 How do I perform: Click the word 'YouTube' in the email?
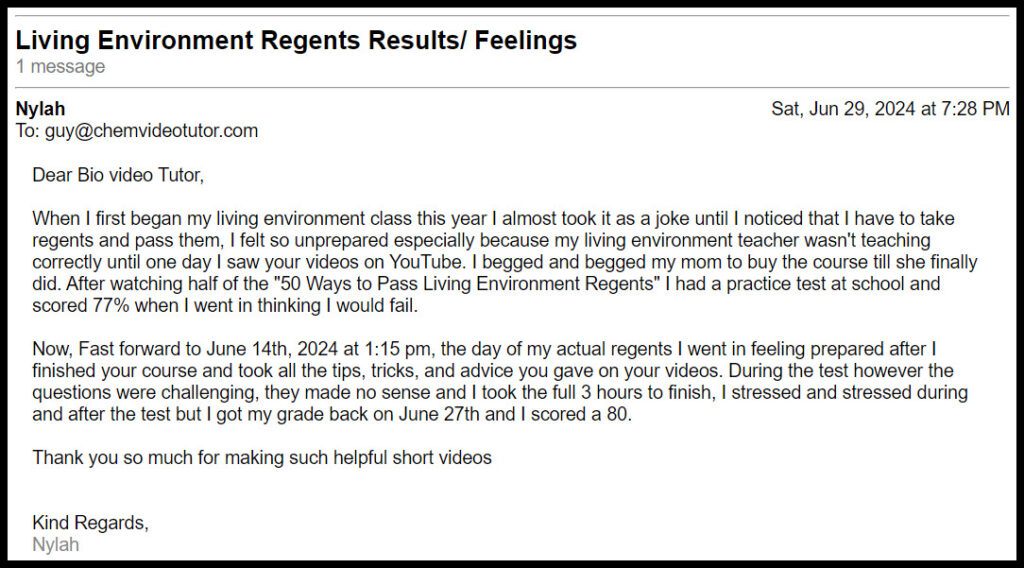[425, 262]
